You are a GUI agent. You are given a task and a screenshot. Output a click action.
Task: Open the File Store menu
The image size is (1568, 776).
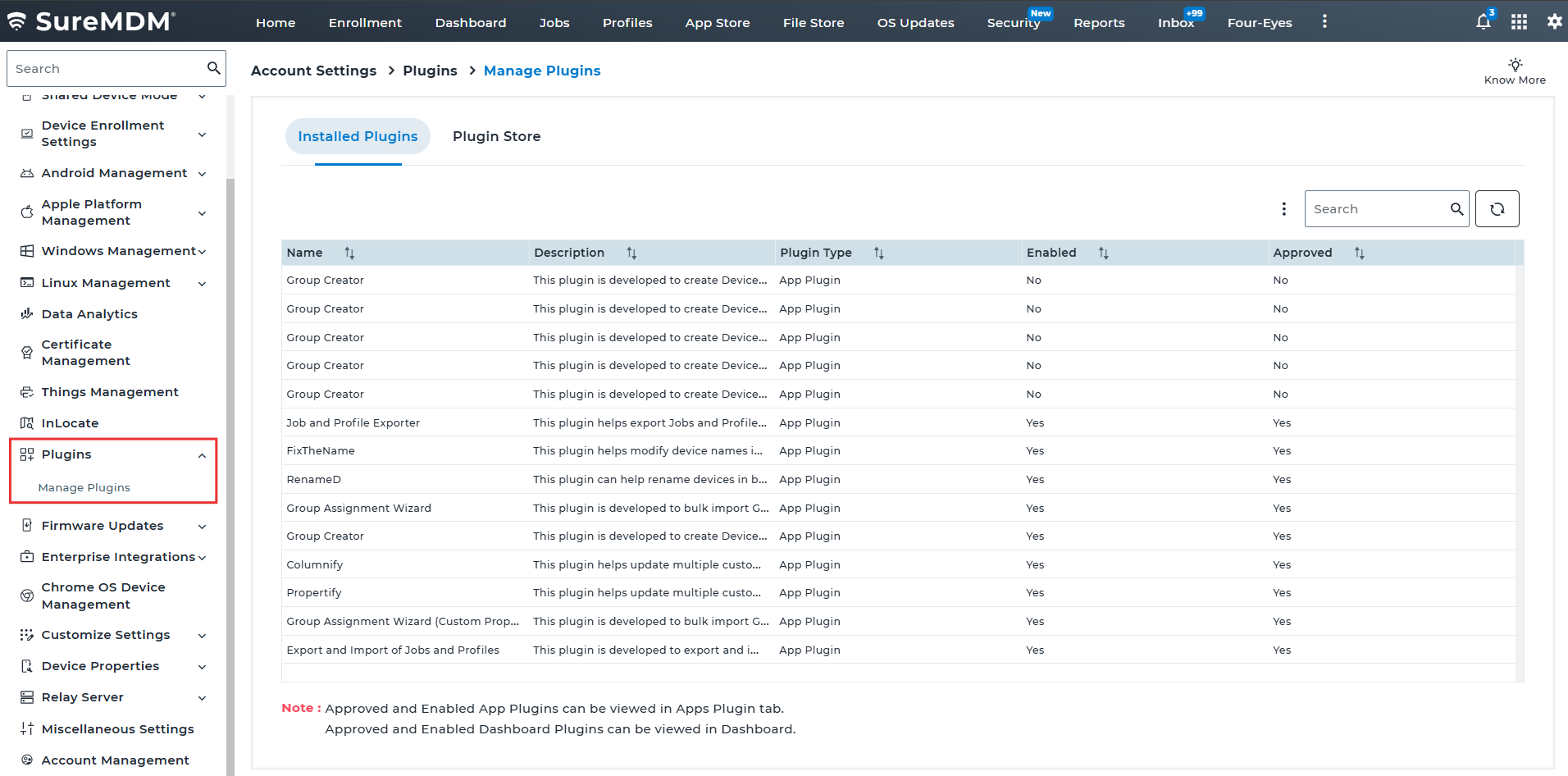point(814,23)
